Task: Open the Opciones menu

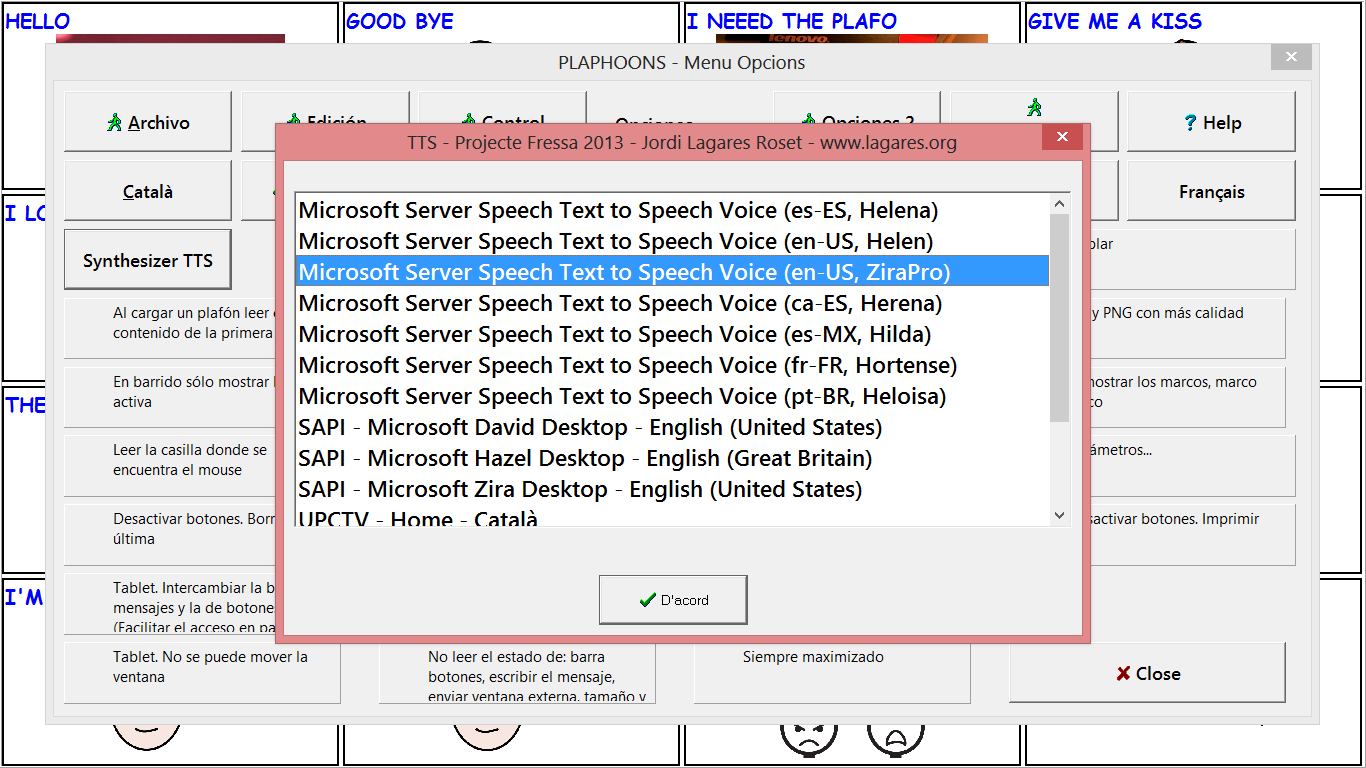Action: tap(679, 108)
